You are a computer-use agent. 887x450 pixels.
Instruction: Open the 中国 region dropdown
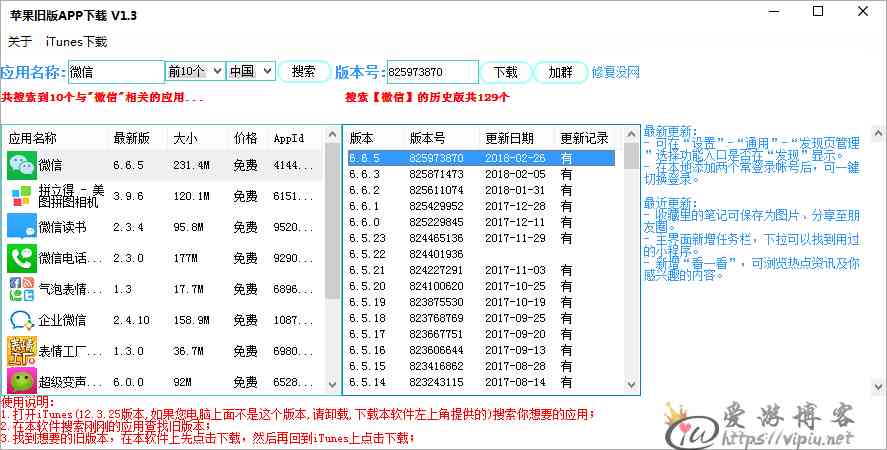pyautogui.click(x=251, y=72)
